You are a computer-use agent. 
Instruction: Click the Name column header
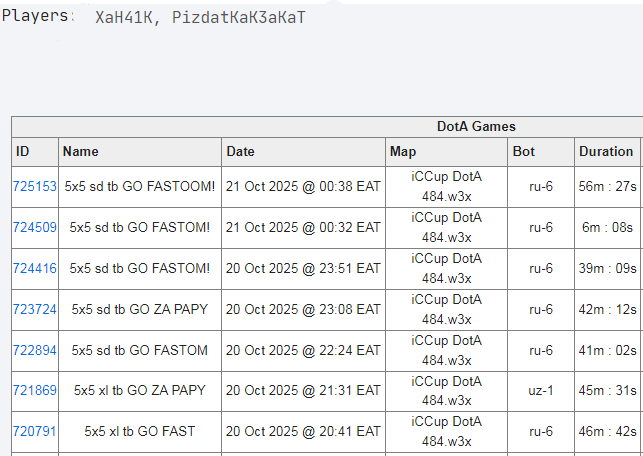(x=81, y=151)
